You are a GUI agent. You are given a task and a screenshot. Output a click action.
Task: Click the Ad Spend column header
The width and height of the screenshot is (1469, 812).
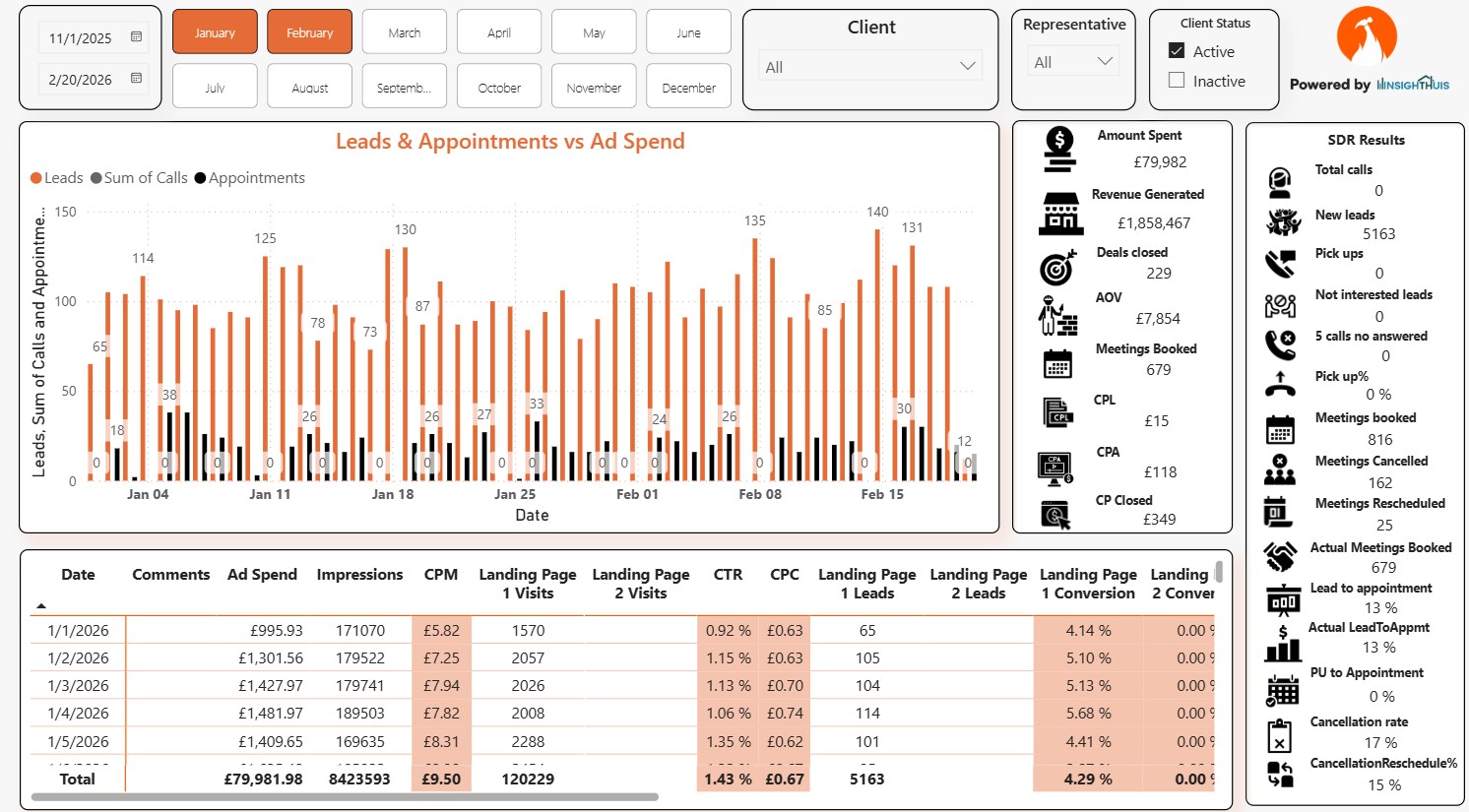click(x=262, y=574)
